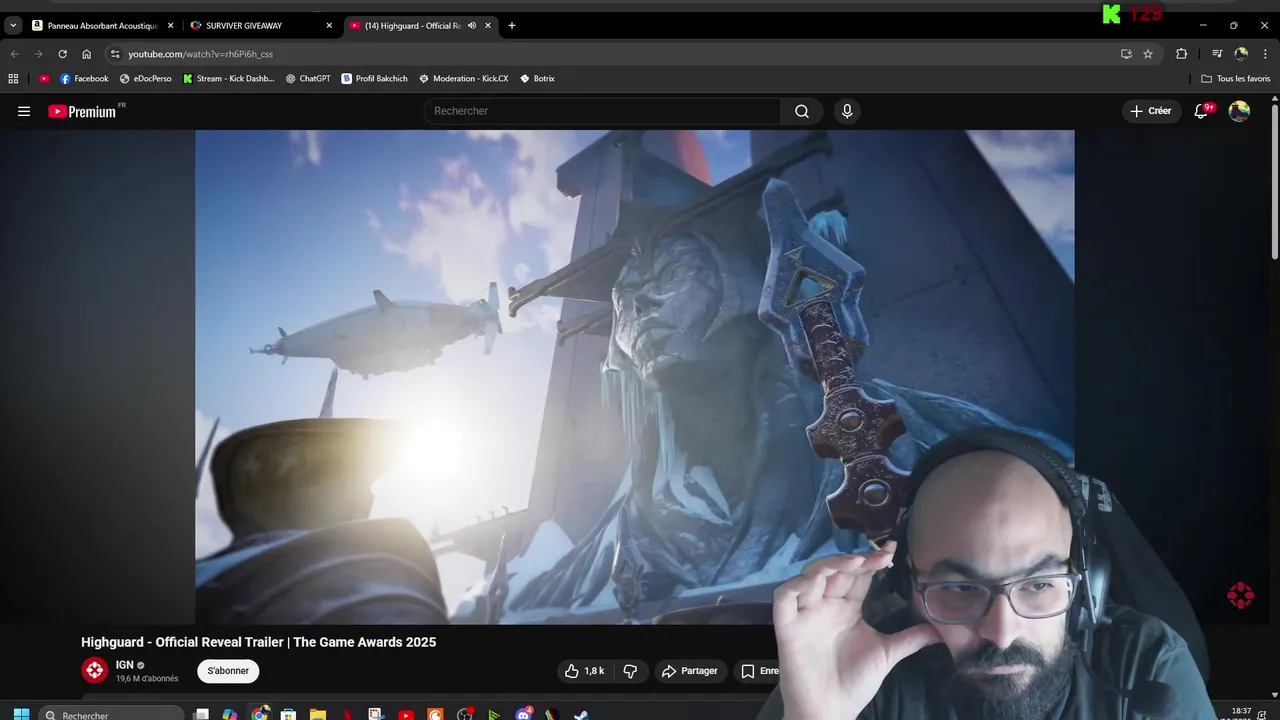Open the Moderation - Kick.CX bookmark
This screenshot has height=720, width=1280.
click(464, 78)
